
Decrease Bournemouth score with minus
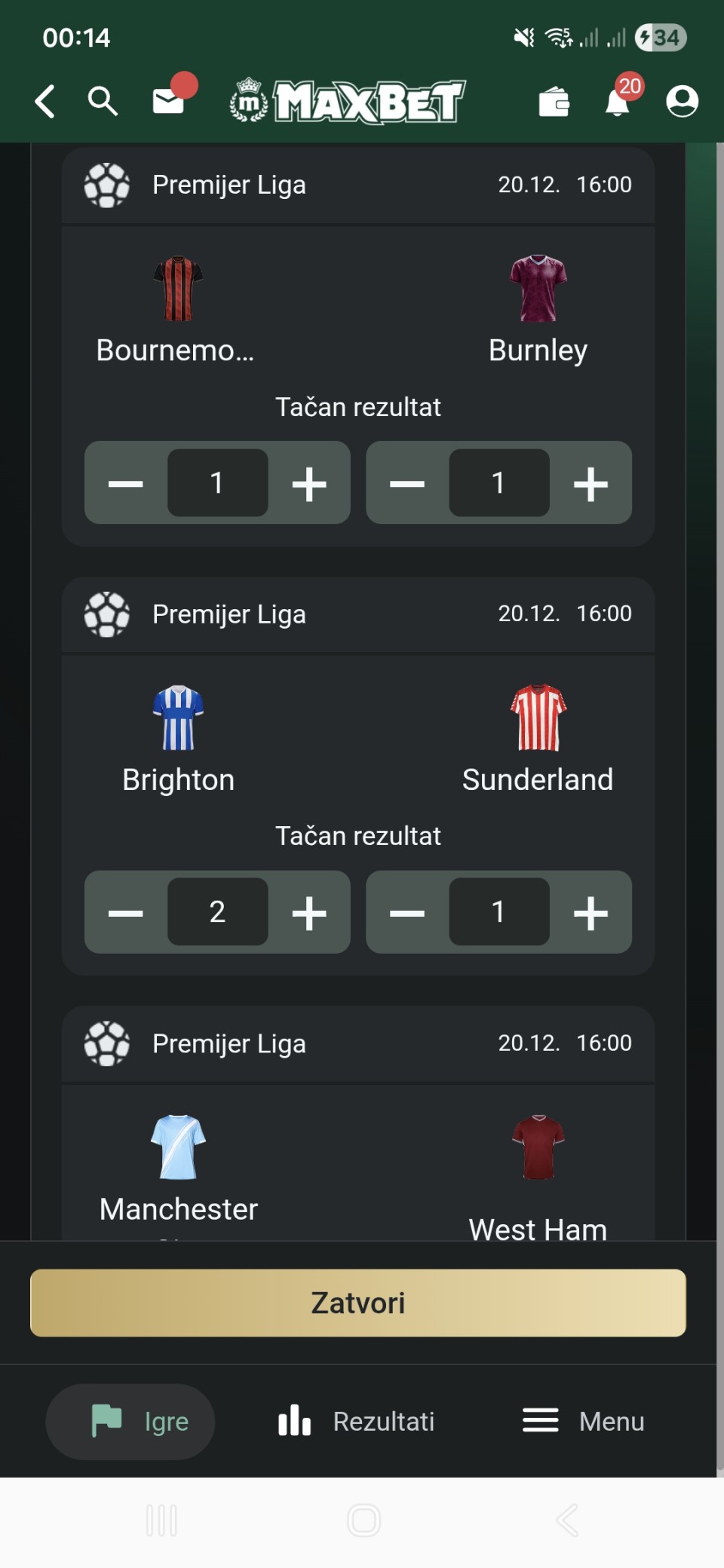click(x=126, y=483)
